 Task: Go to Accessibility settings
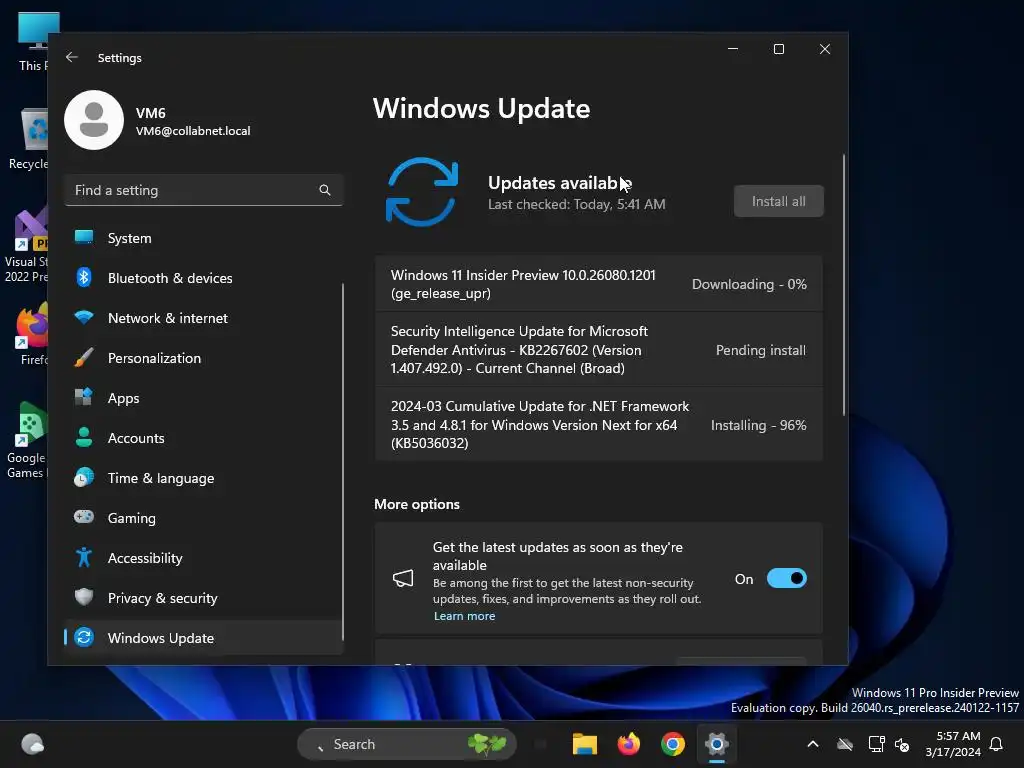coord(204,558)
